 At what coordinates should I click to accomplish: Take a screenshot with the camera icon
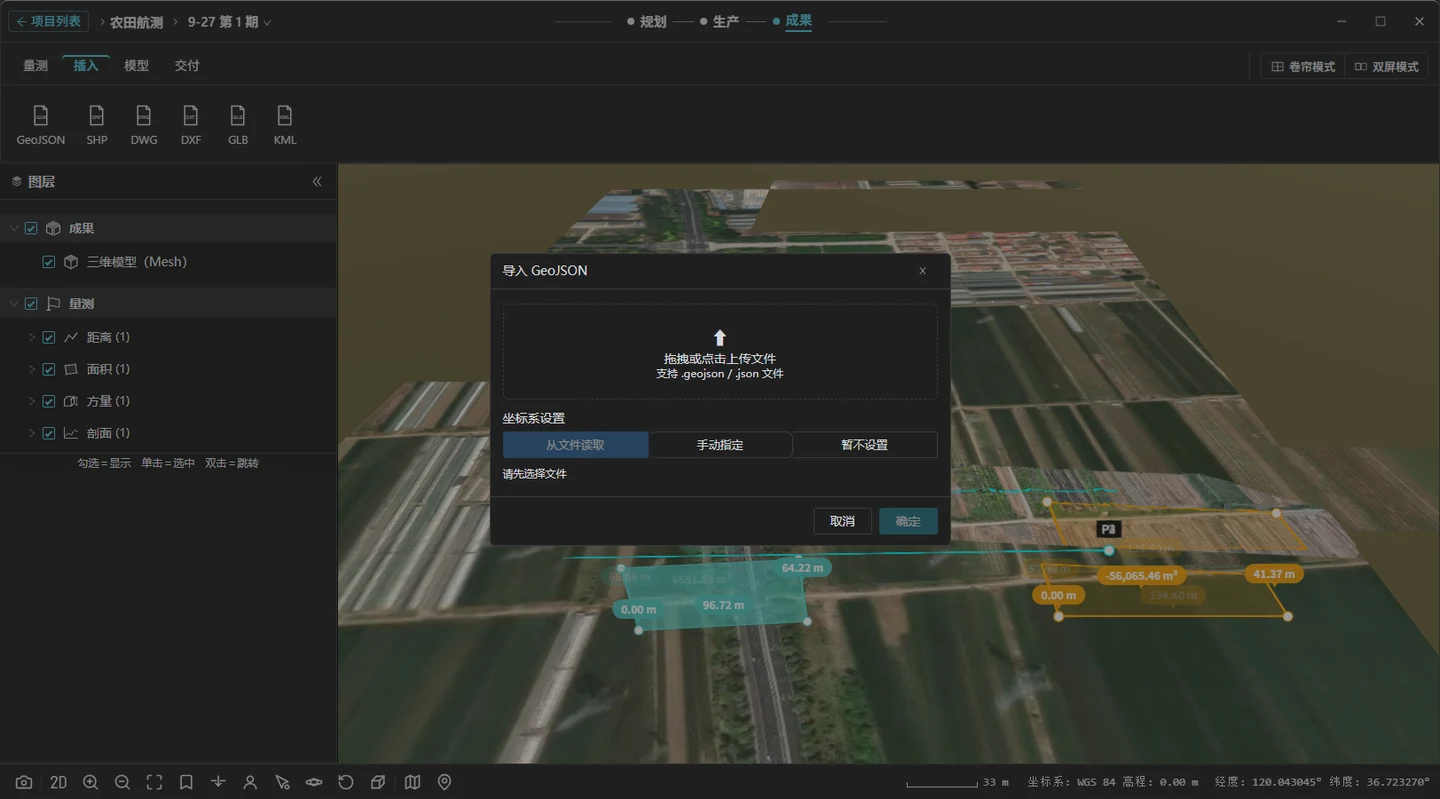(23, 782)
